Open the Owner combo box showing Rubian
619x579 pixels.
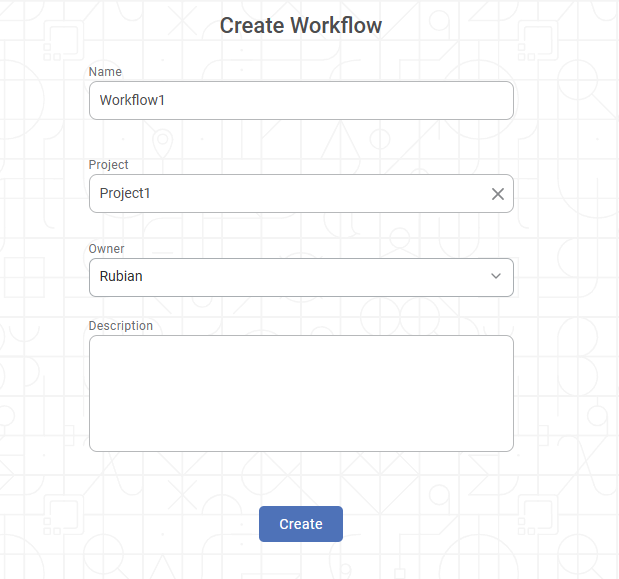point(290,277)
